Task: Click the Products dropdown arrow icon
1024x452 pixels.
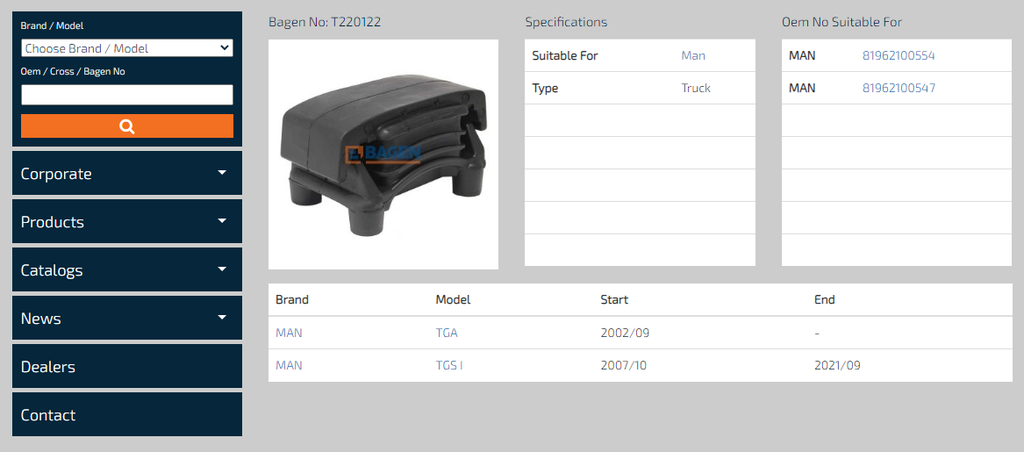Action: (x=222, y=221)
